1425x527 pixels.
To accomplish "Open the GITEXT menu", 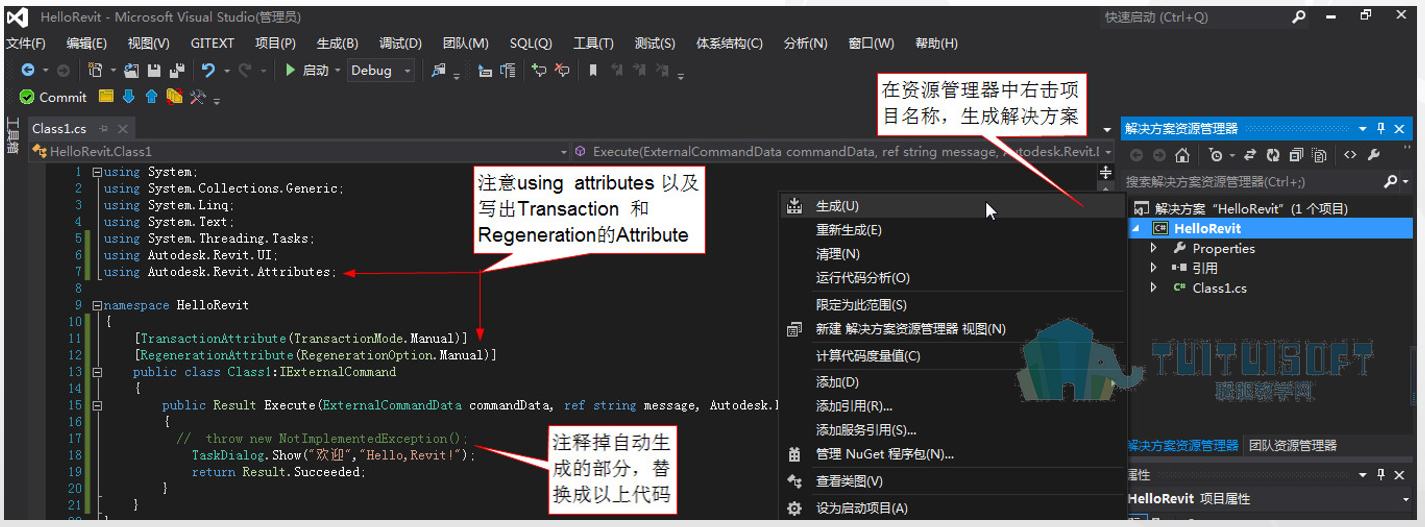I will [x=212, y=43].
